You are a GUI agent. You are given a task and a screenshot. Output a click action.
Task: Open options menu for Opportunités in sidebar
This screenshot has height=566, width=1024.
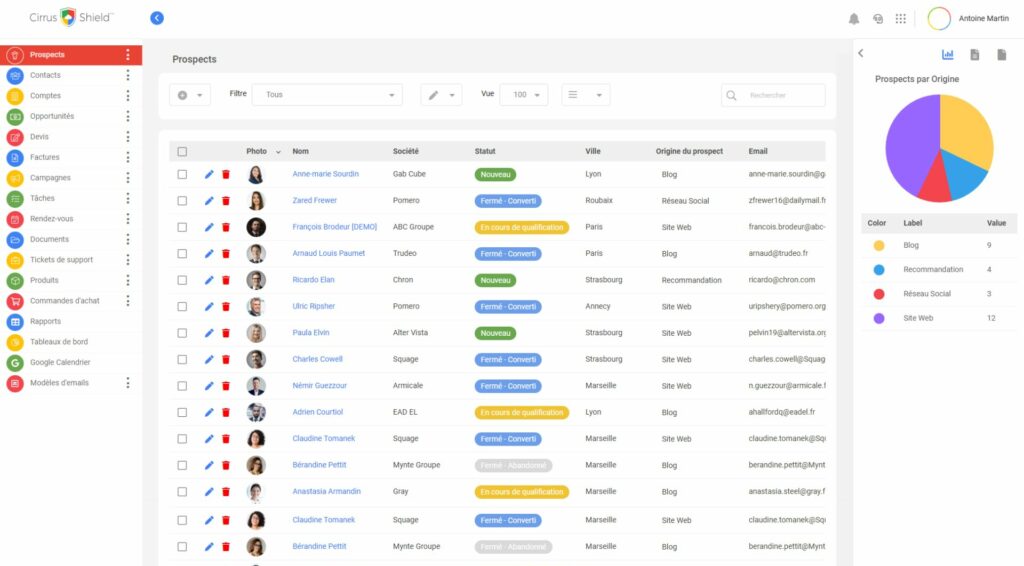point(128,116)
